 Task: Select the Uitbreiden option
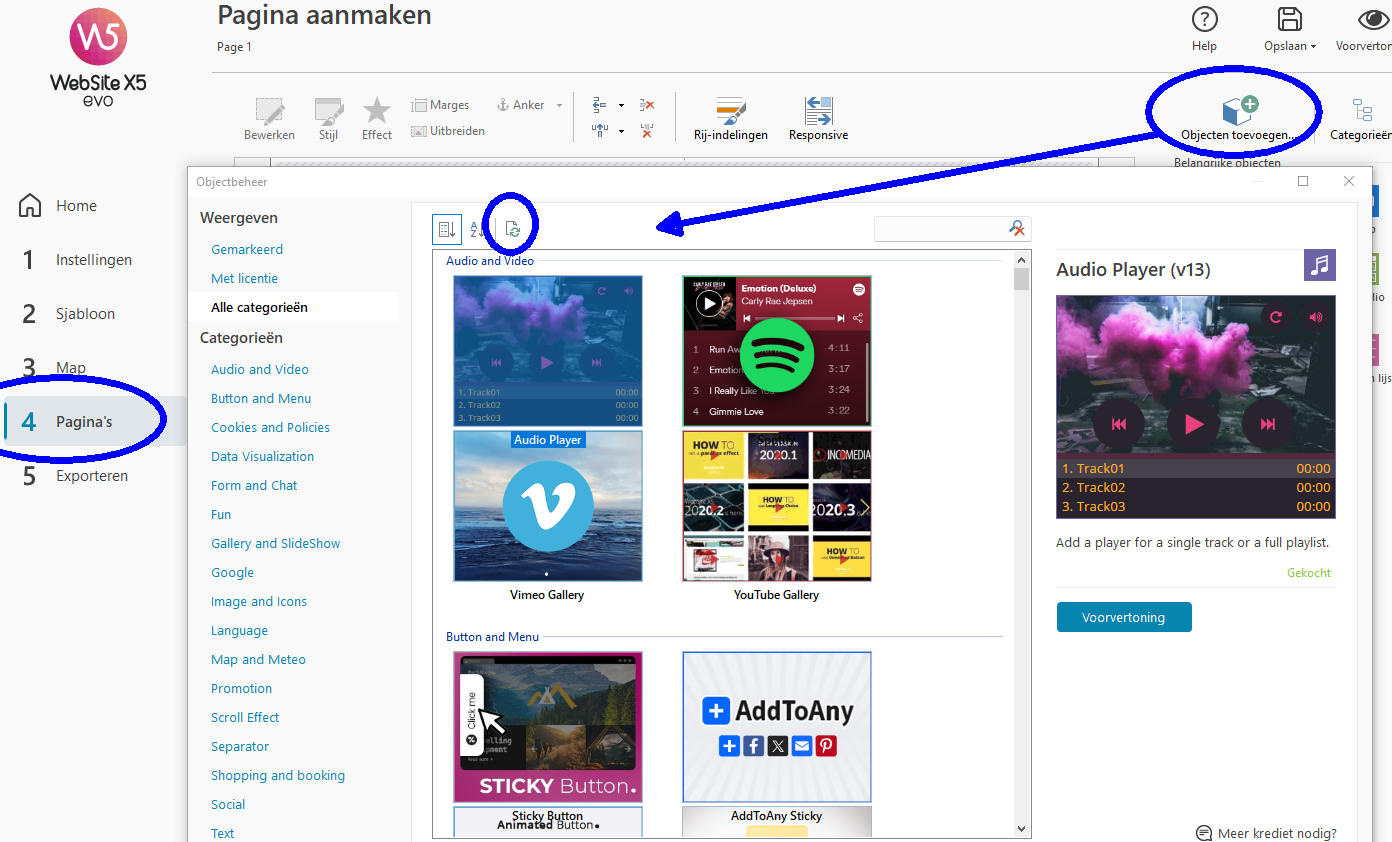[x=448, y=131]
